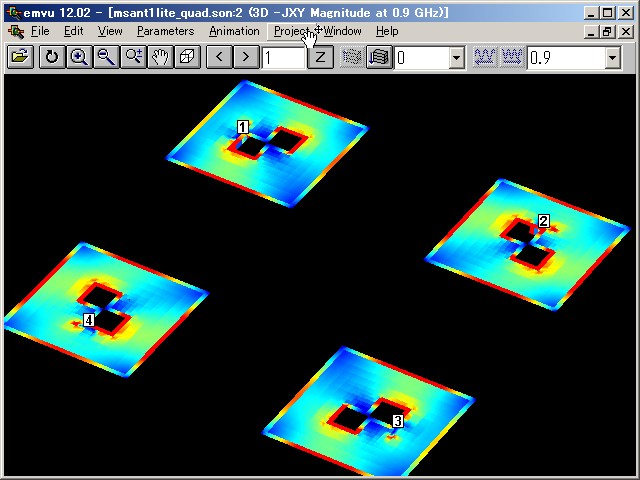This screenshot has width=640, height=480.
Task: Expand the frequency dropdown showing 0.9
Action: 612,58
